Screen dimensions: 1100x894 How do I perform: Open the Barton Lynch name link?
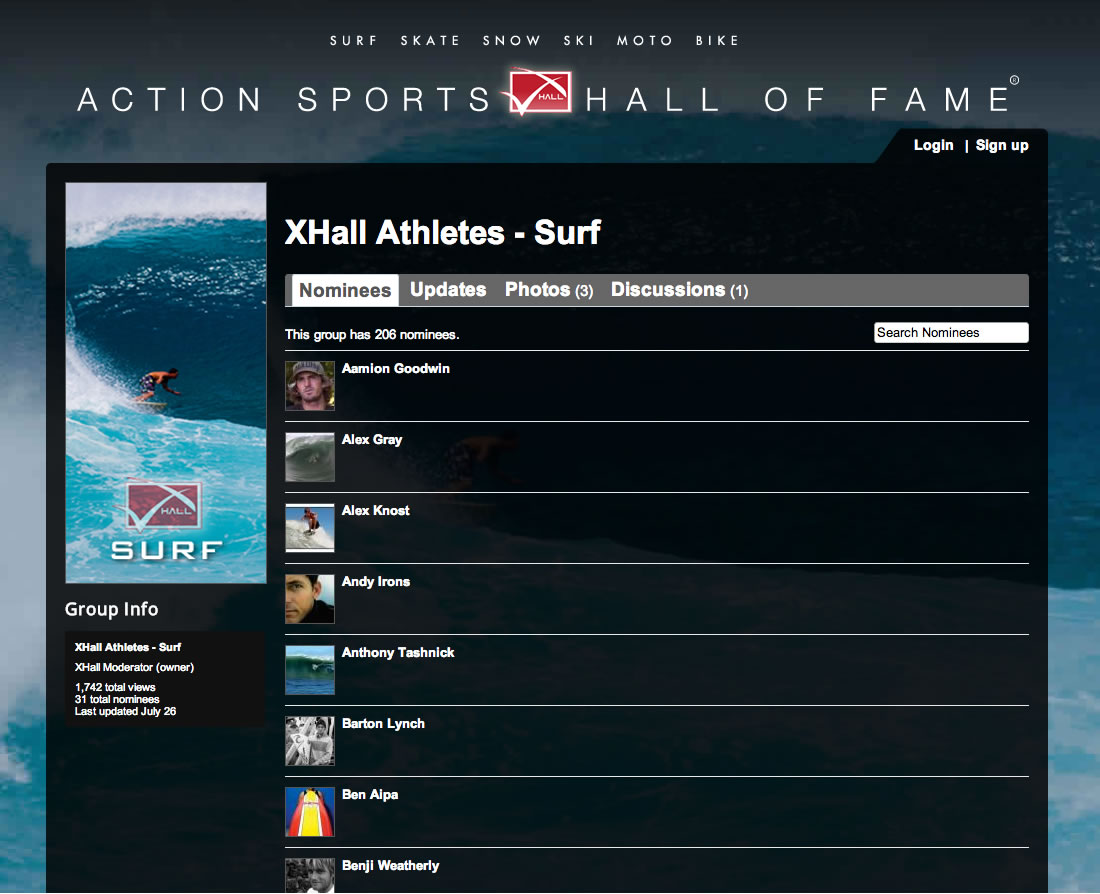[383, 723]
